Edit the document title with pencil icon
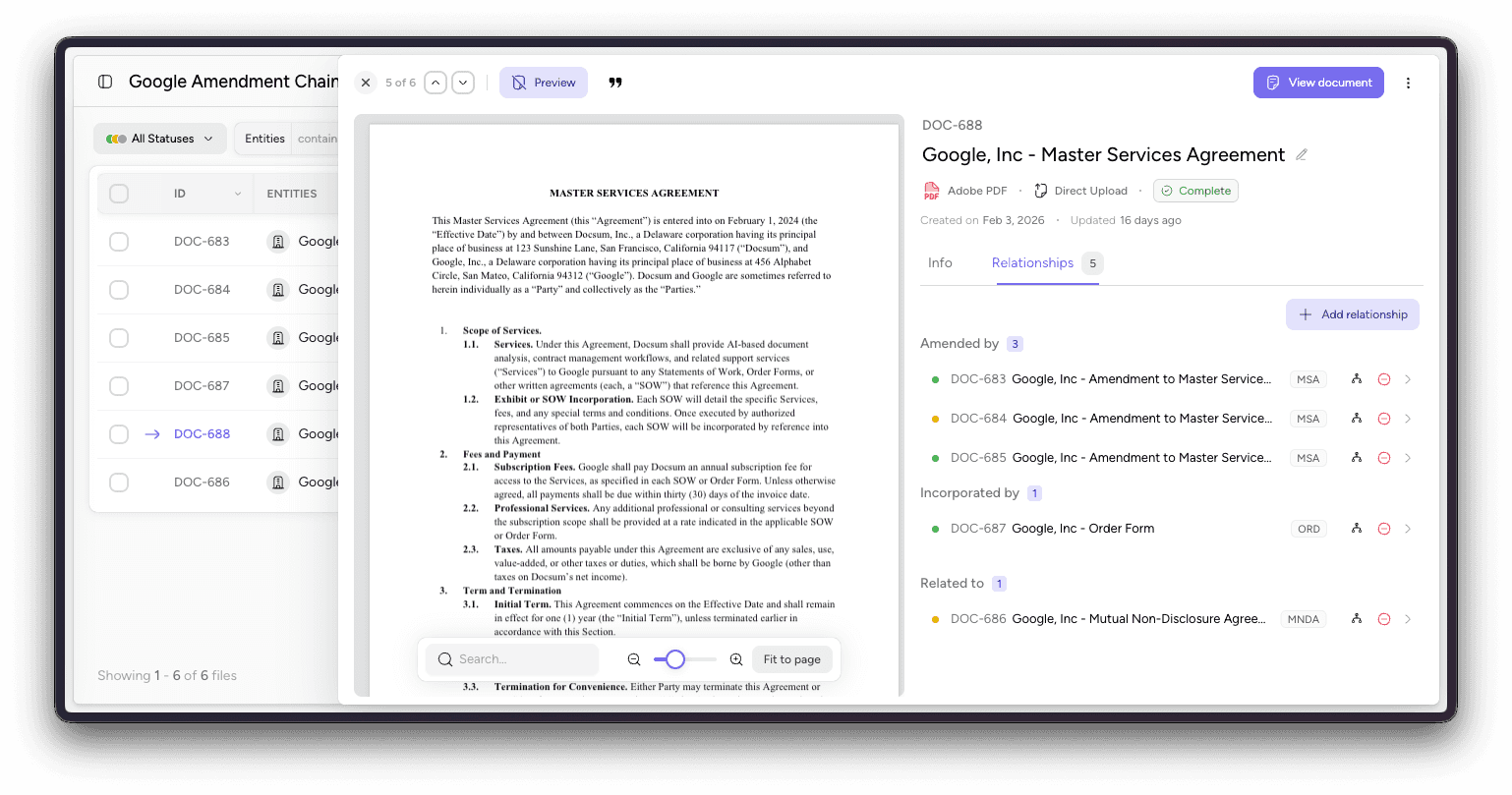Image resolution: width=1512 pixels, height=795 pixels. point(1302,155)
